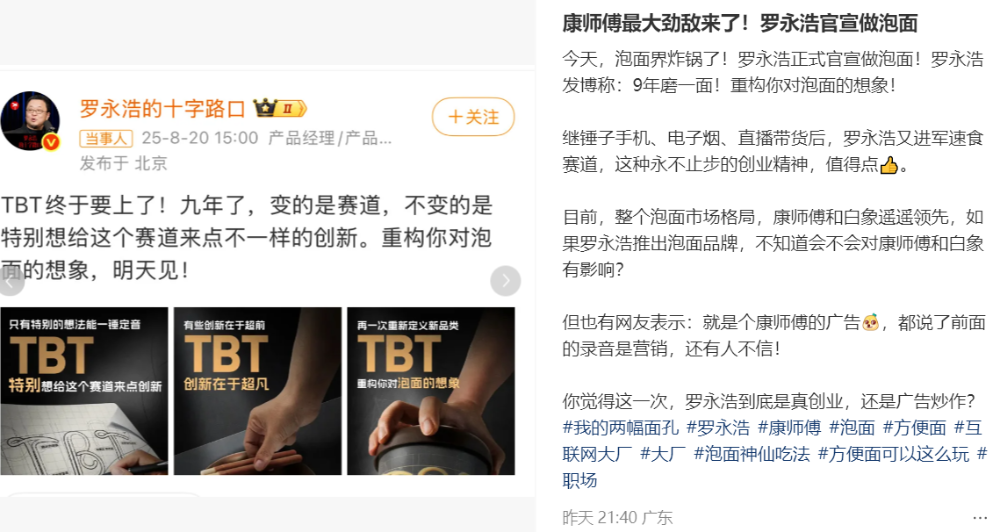
Task: Go to previous image with left arrow
Action: point(10,281)
